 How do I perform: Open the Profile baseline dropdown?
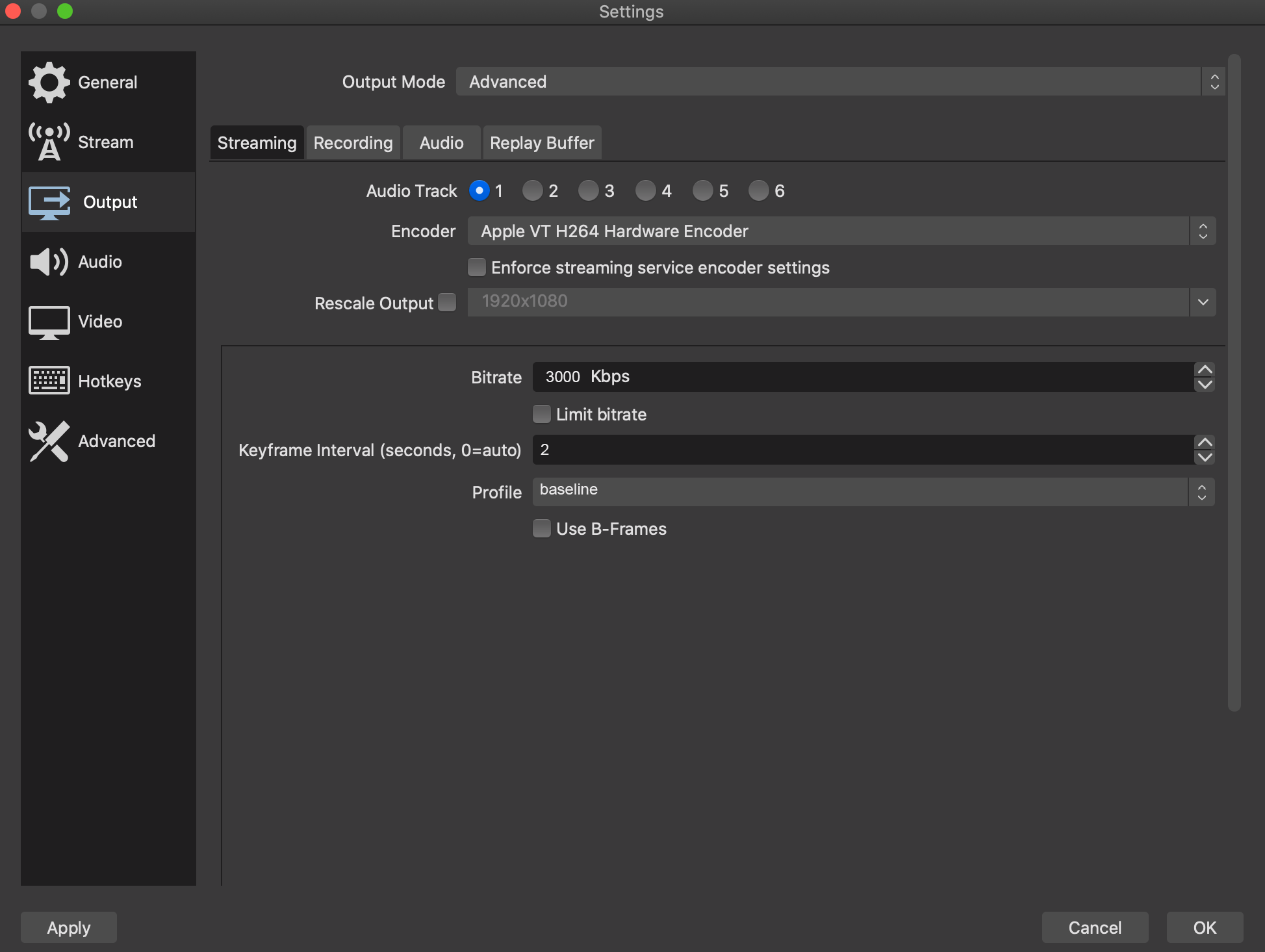coord(873,492)
